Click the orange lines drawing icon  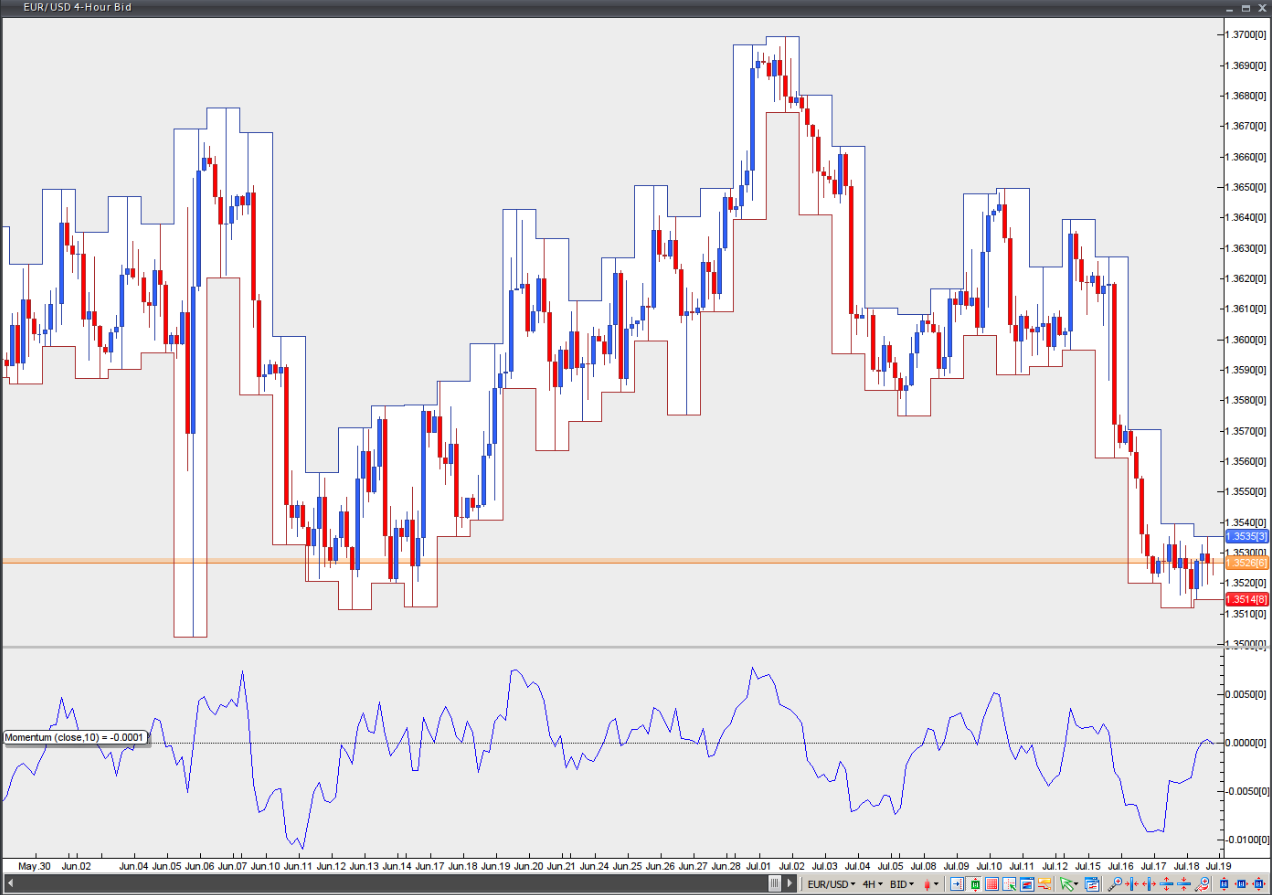tap(1044, 884)
